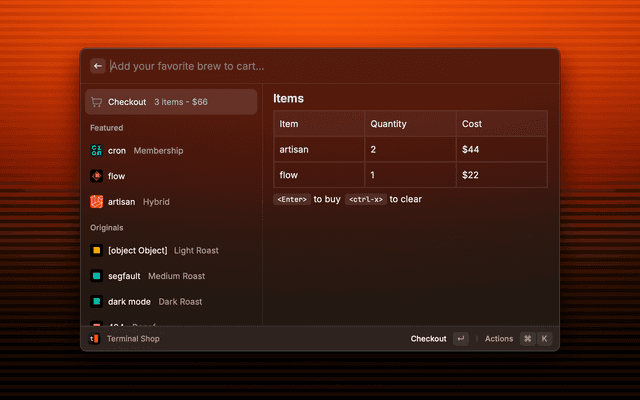Click the orange artisan product icon

[x=97, y=201]
